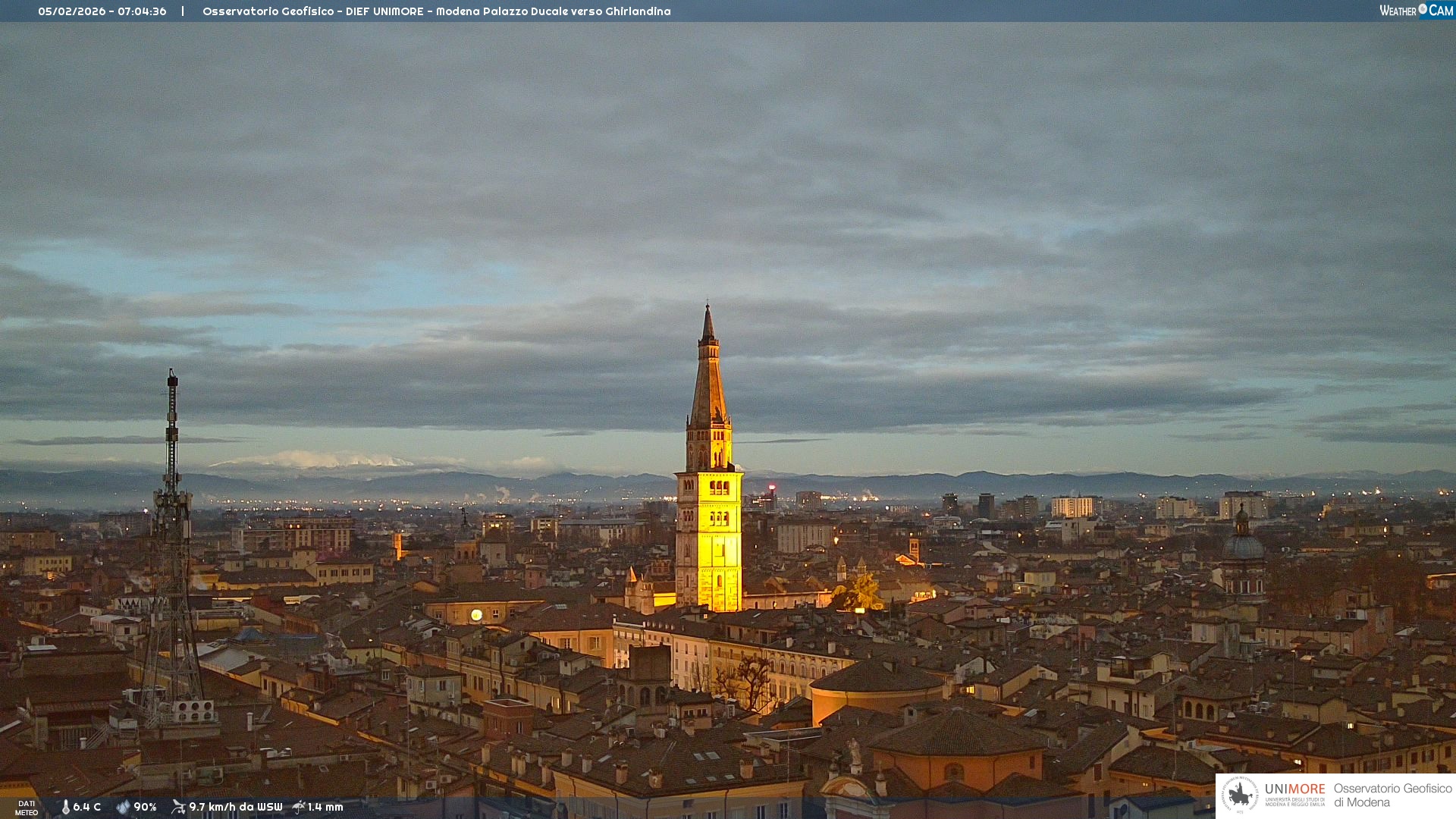
Task: Click the rain umbrella icon
Action: (299, 807)
